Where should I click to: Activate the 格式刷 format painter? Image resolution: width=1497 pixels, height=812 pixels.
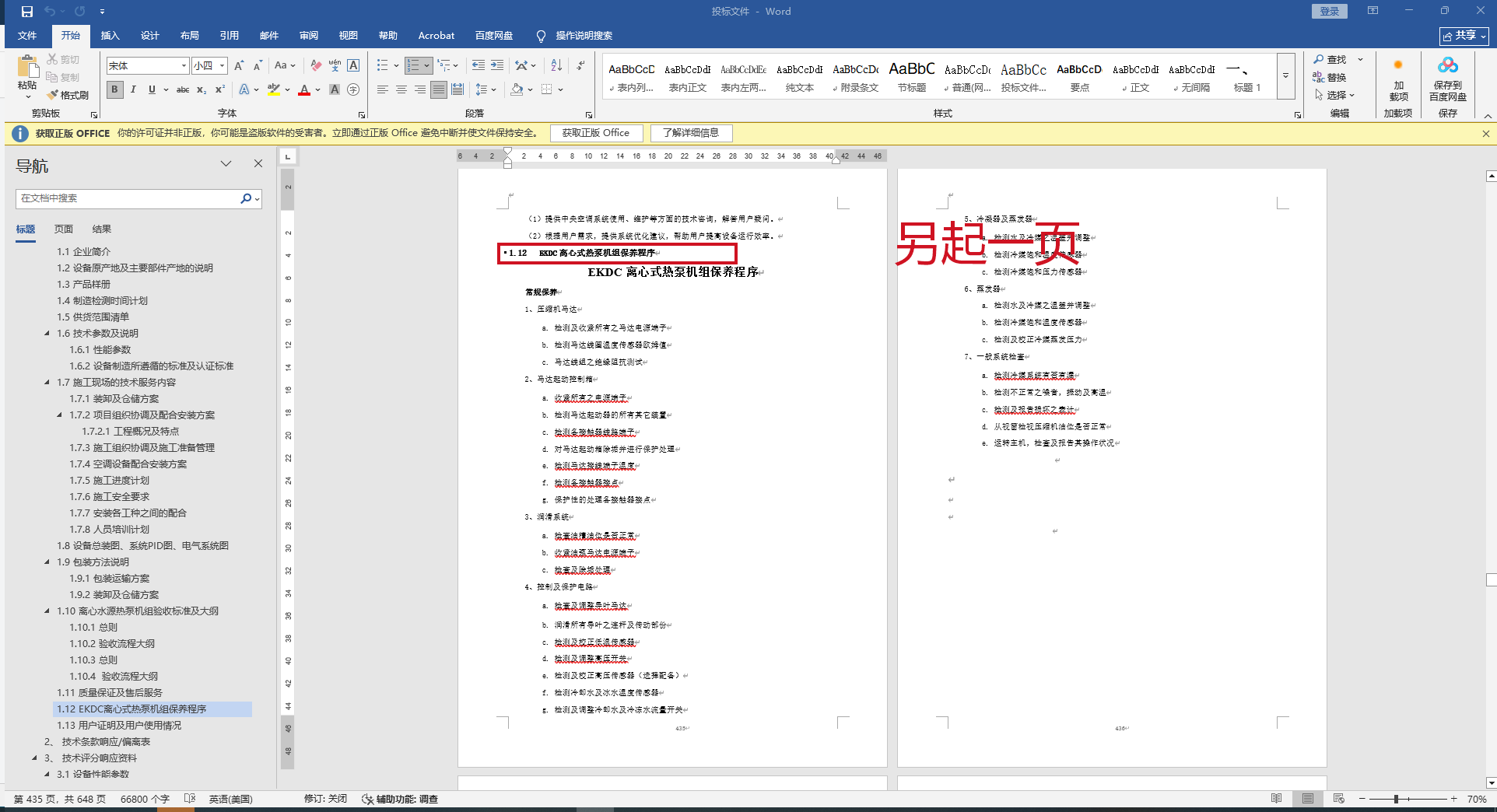click(68, 95)
